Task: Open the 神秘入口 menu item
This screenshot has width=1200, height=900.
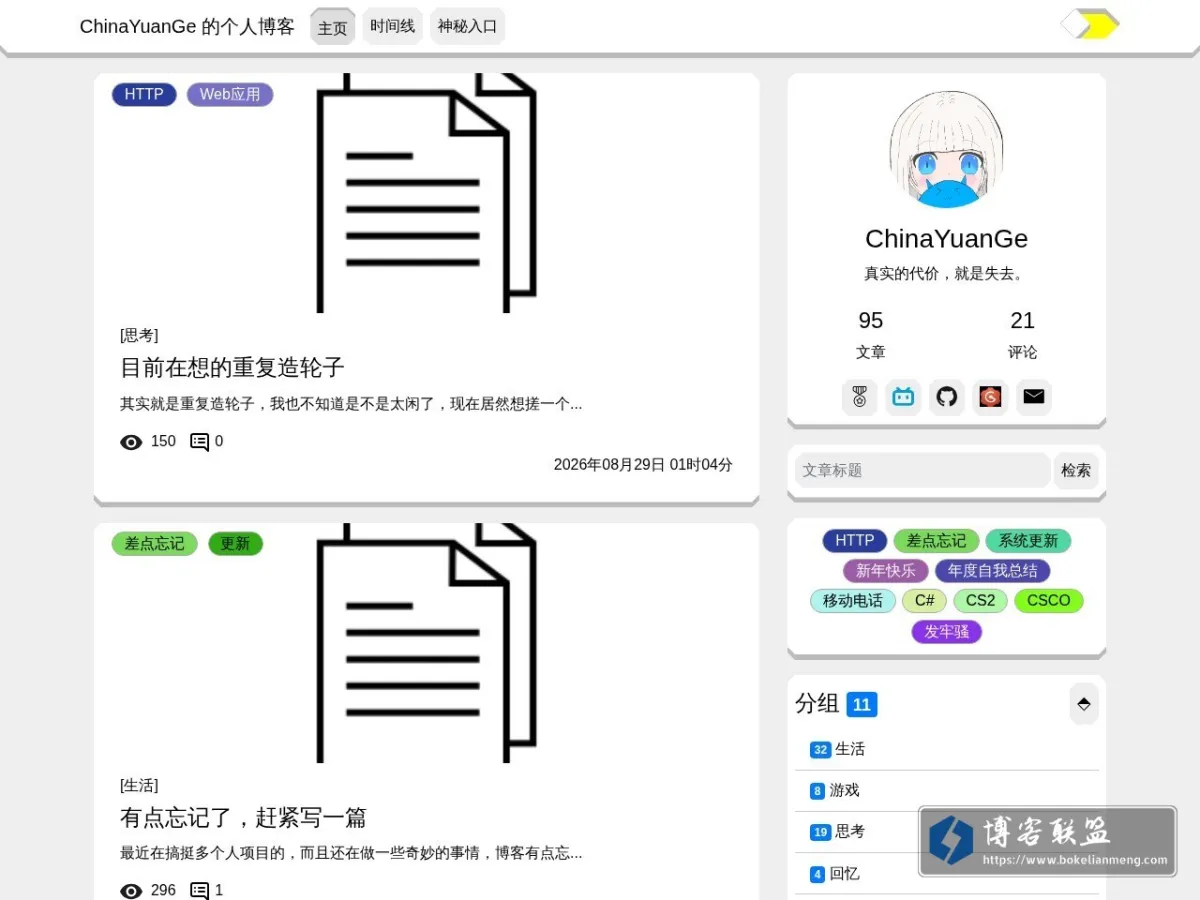Action: click(x=467, y=26)
